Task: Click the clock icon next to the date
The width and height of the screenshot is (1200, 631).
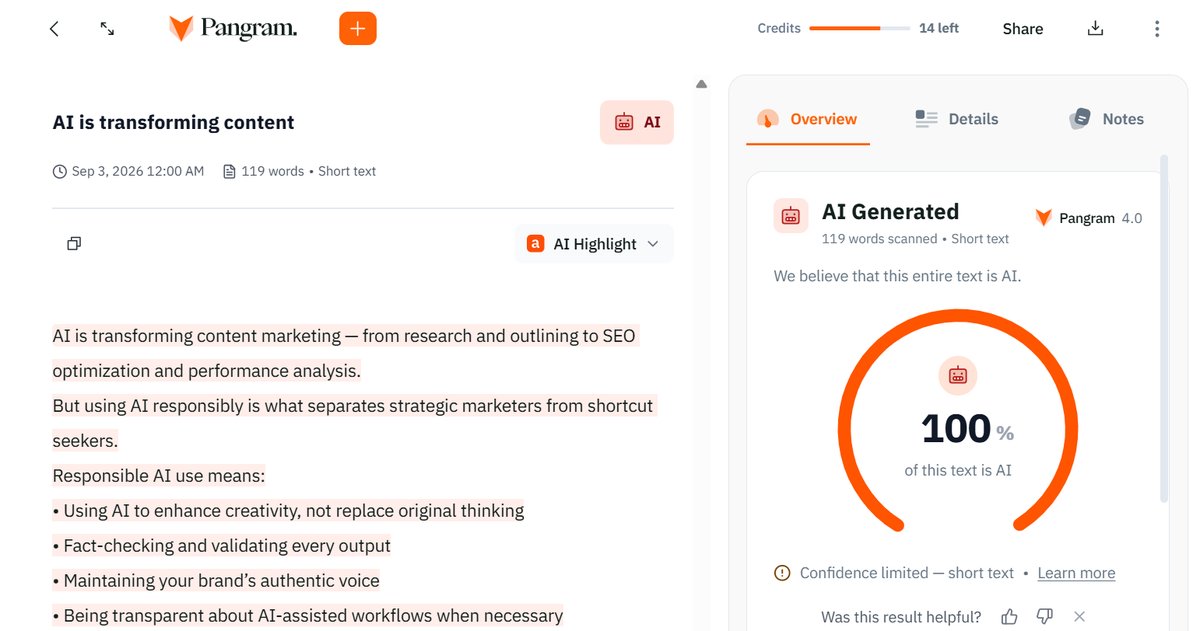Action: (60, 171)
